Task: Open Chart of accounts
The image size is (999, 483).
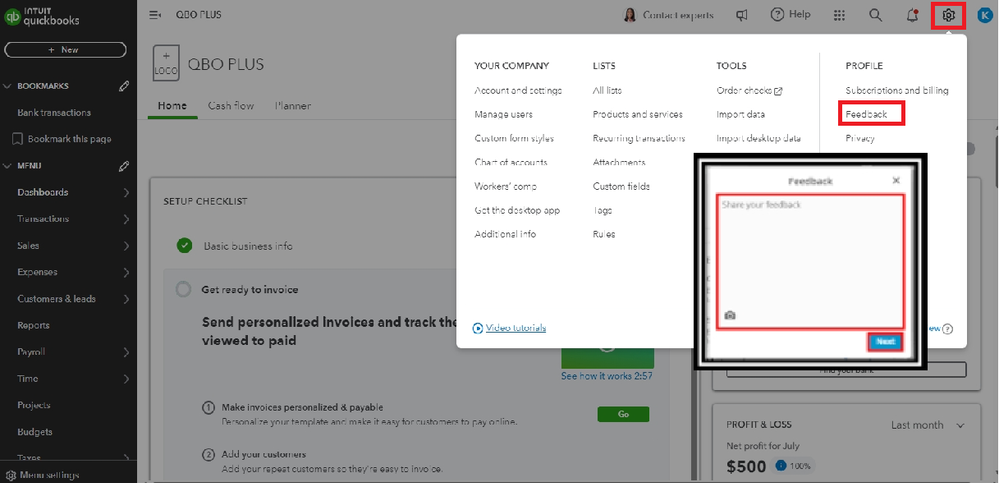Action: coord(510,162)
